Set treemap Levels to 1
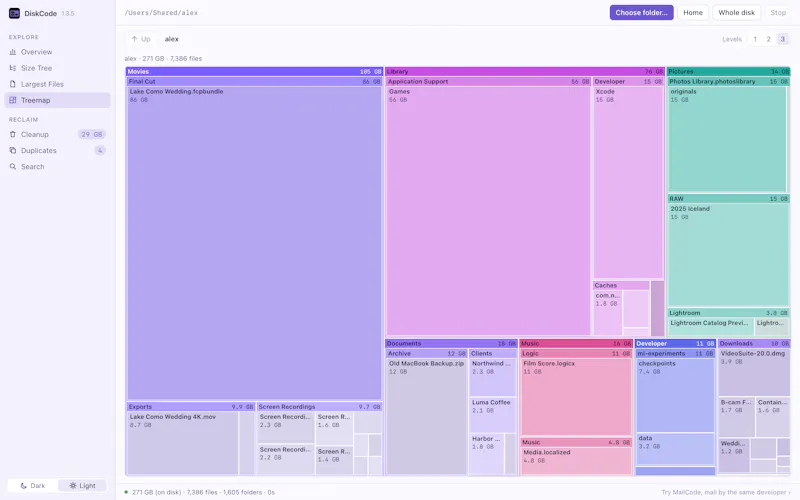Screen dimensions: 800x500 755,39
